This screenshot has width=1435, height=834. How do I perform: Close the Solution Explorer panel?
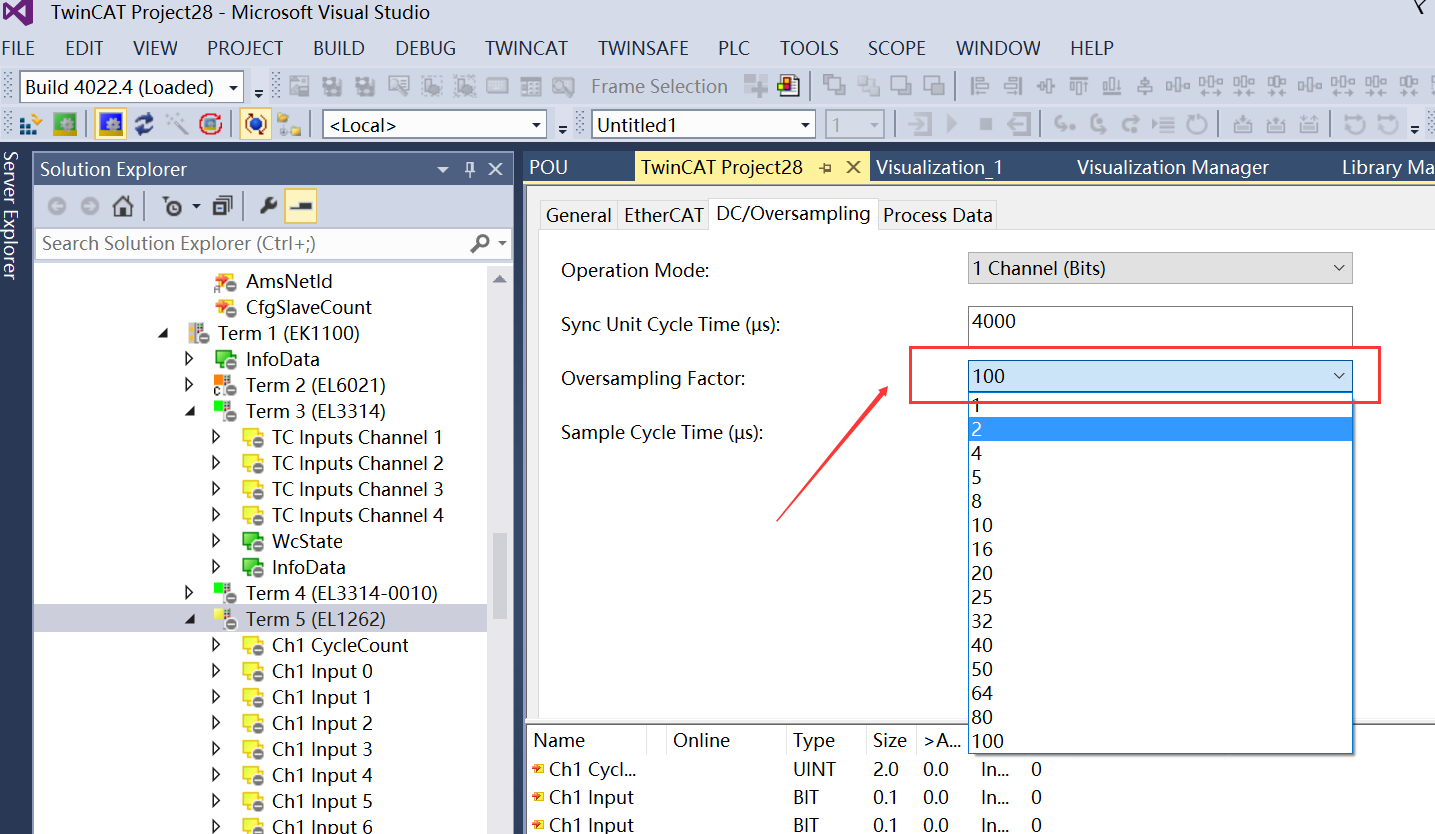[x=495, y=170]
